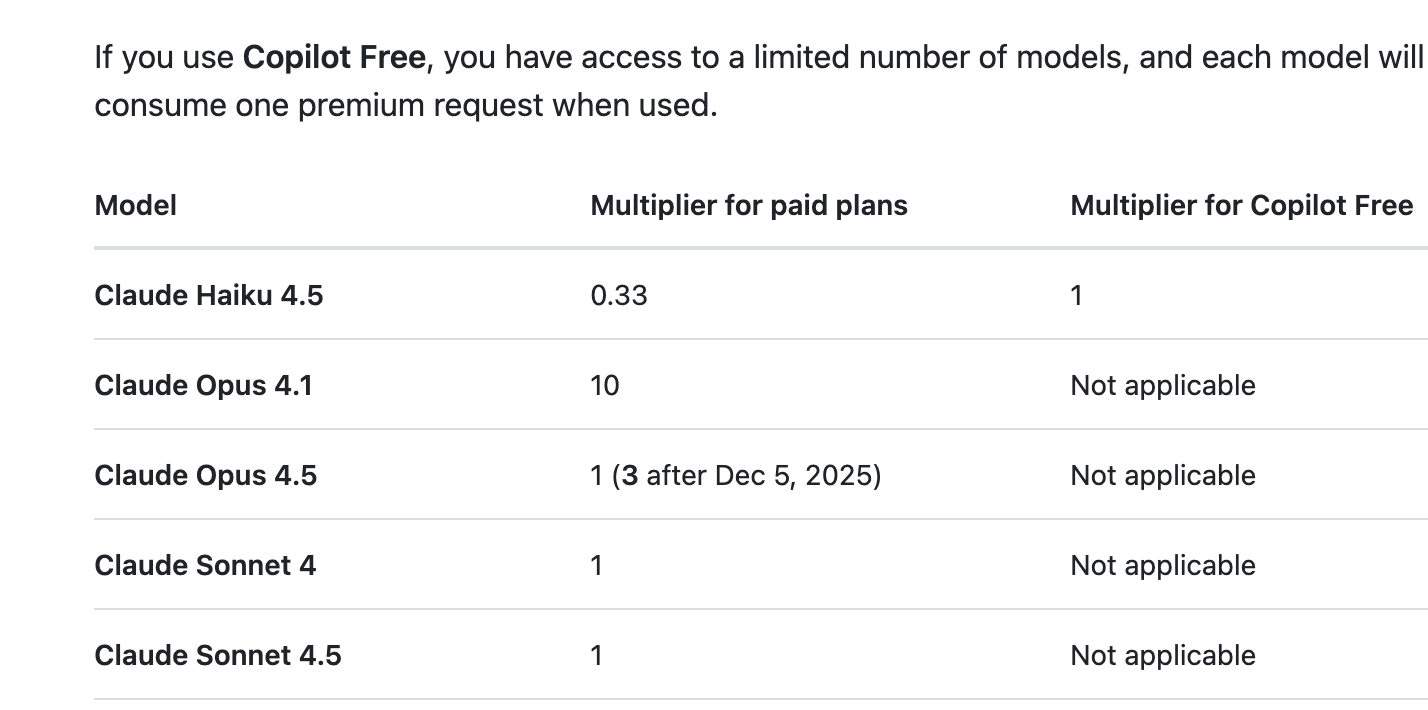Select the Claude Haiku 4.5 row label
Screen dimensions: 1428x710
click(209, 296)
